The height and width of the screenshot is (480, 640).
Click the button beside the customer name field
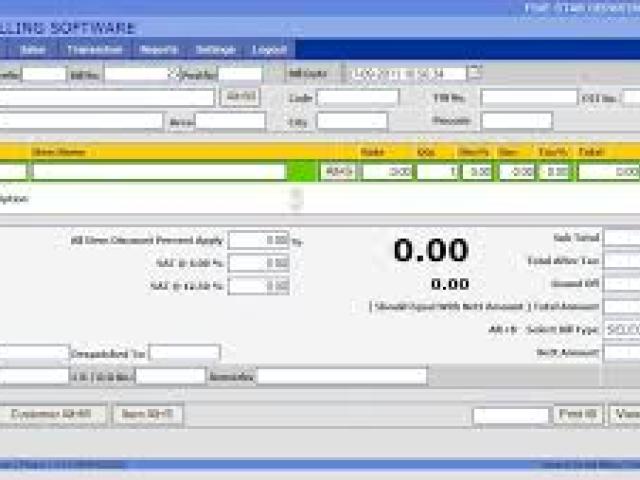[240, 97]
